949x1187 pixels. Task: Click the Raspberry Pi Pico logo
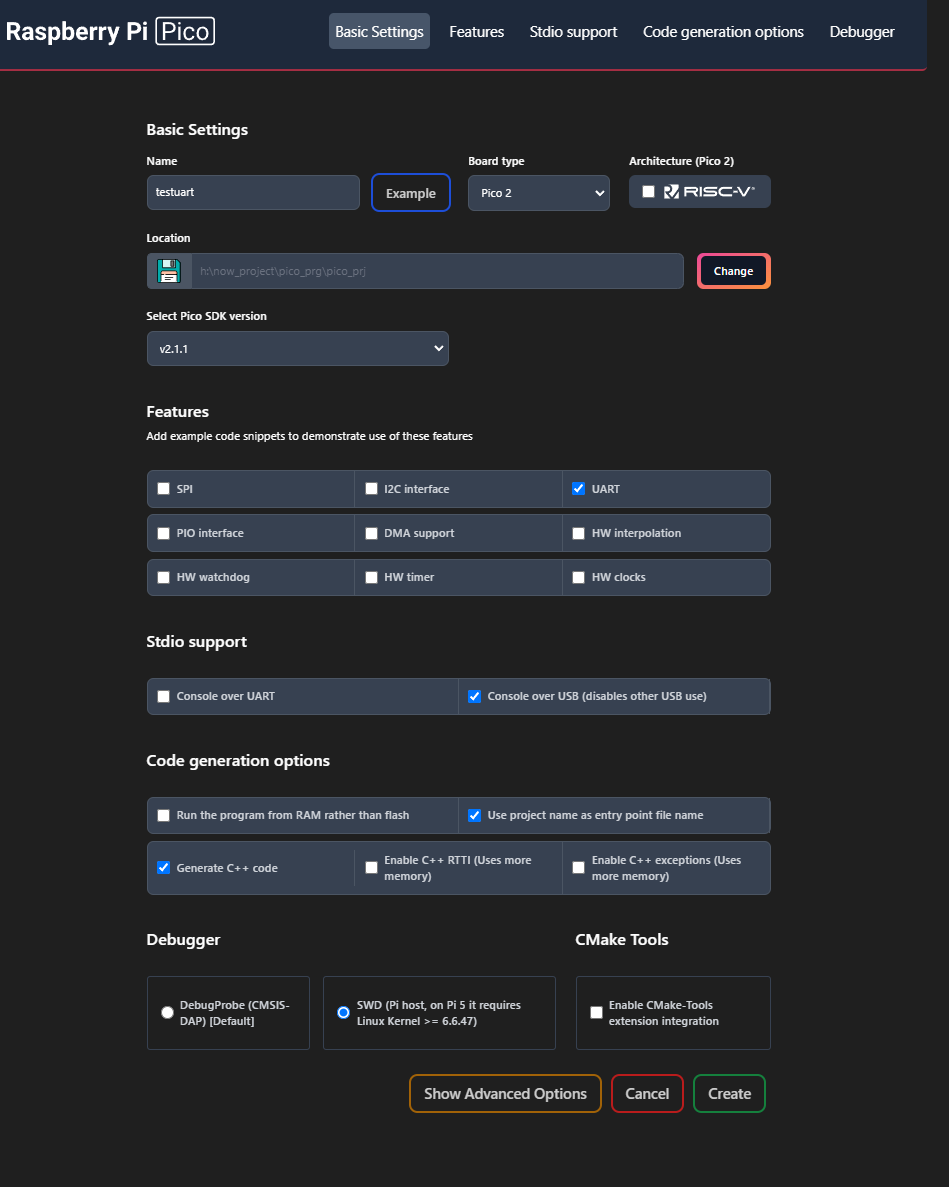point(110,32)
